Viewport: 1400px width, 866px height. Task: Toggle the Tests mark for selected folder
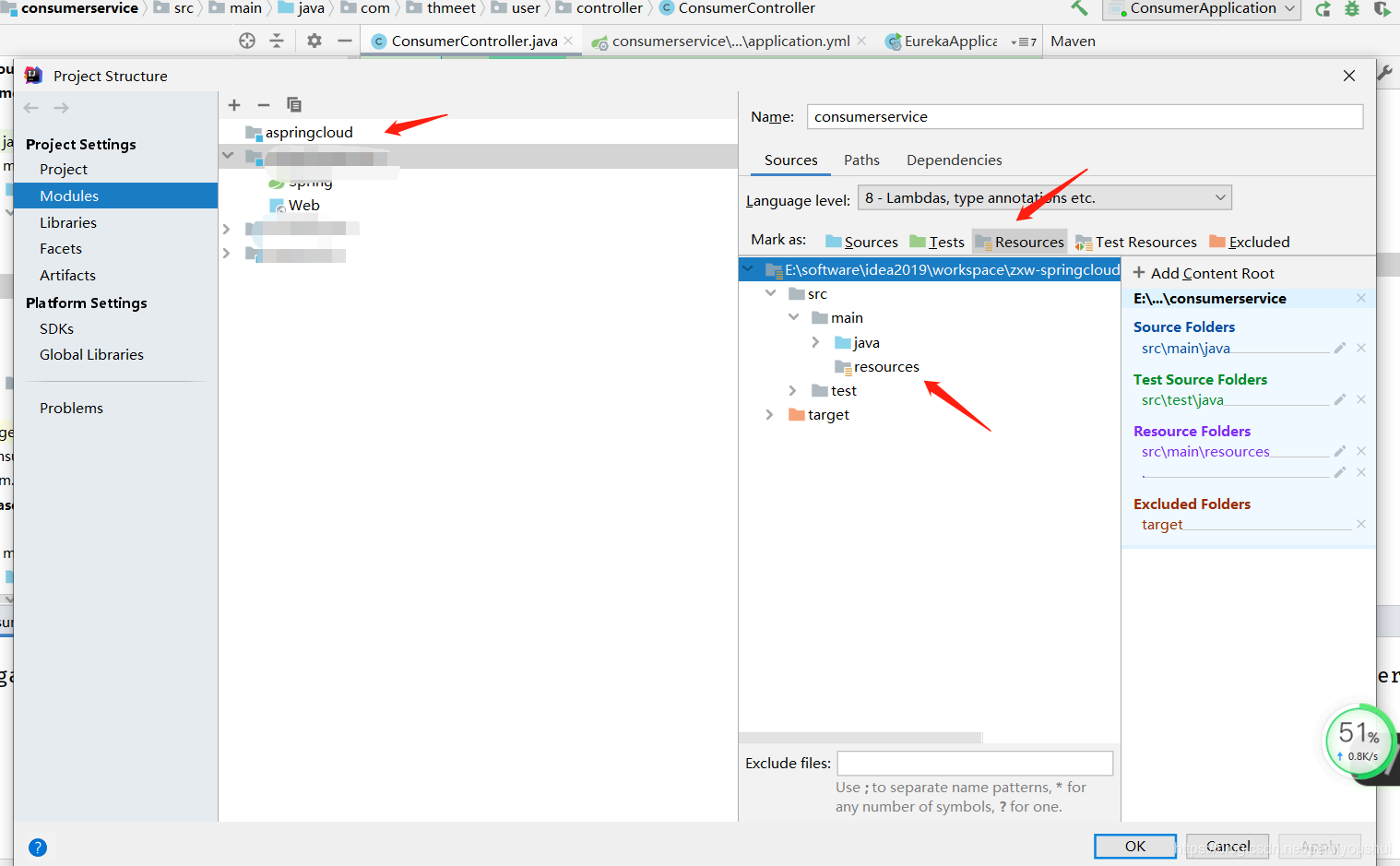937,241
